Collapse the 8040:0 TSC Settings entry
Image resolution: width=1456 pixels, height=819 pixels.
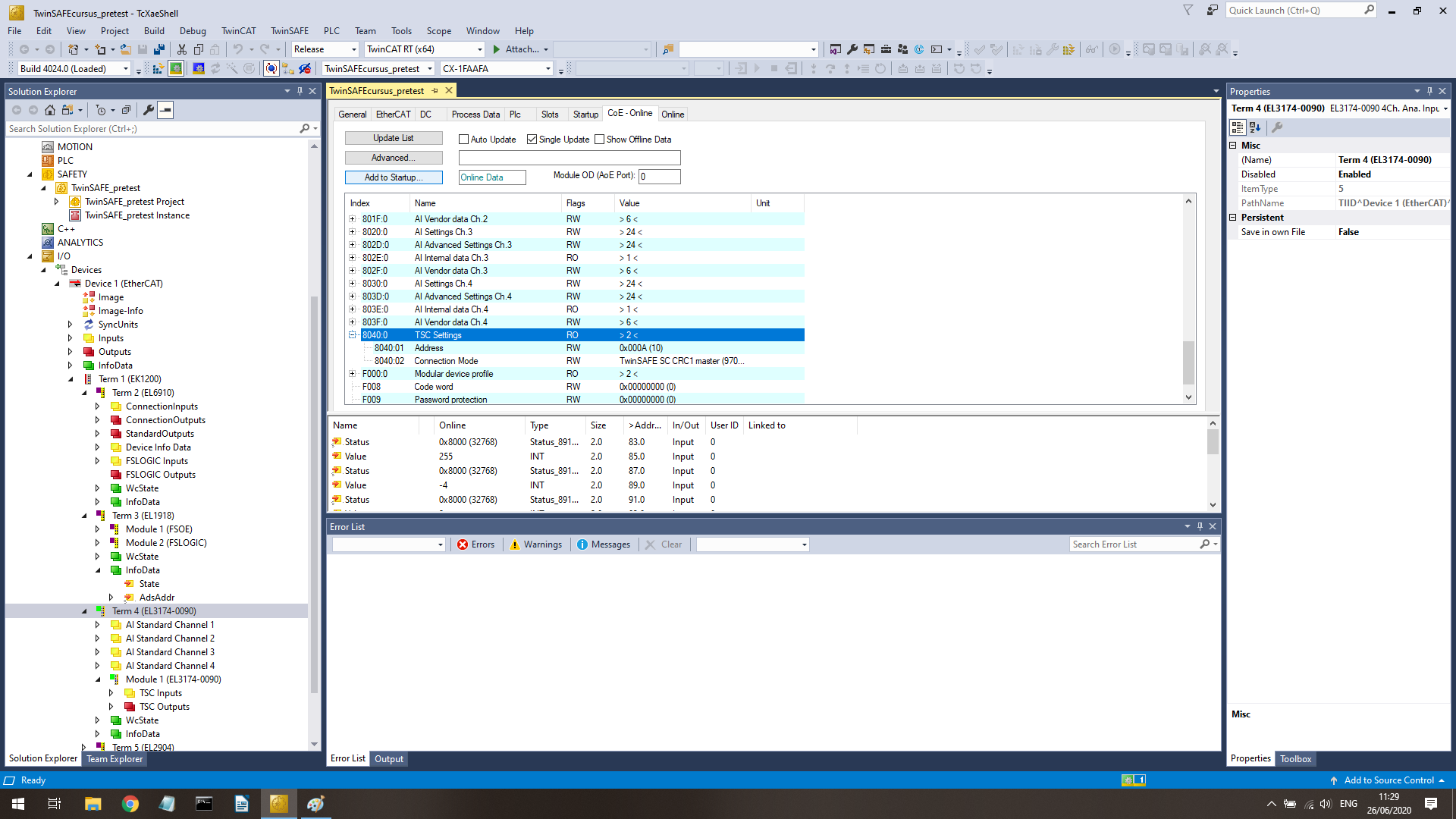point(352,335)
